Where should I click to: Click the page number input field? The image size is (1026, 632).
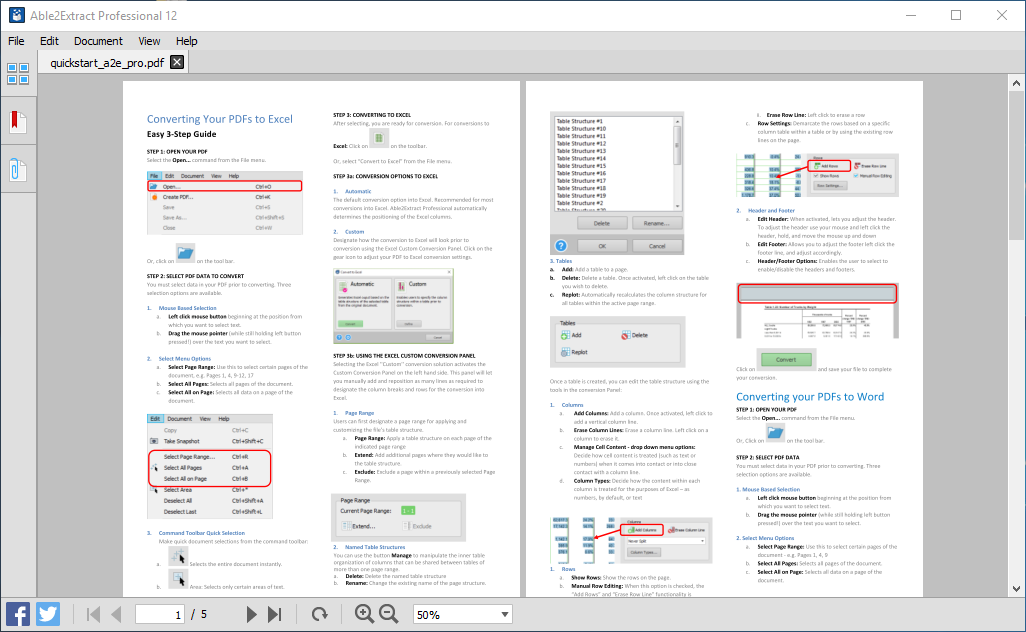click(x=161, y=614)
